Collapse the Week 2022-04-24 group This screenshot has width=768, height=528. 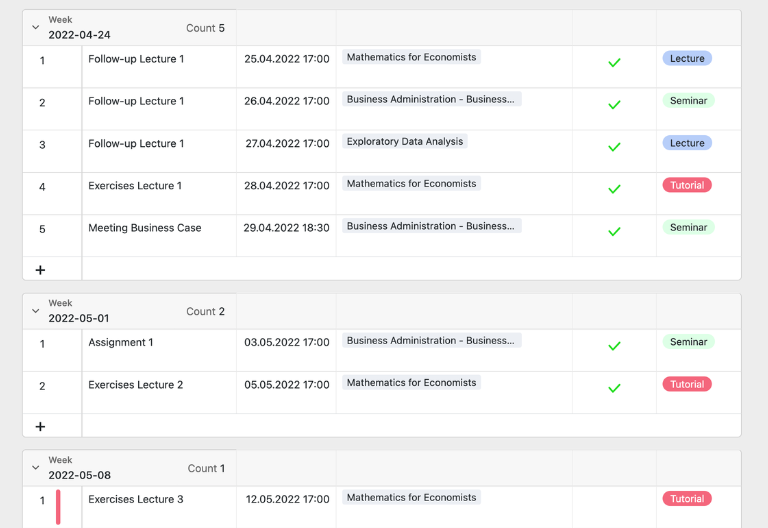tap(35, 27)
